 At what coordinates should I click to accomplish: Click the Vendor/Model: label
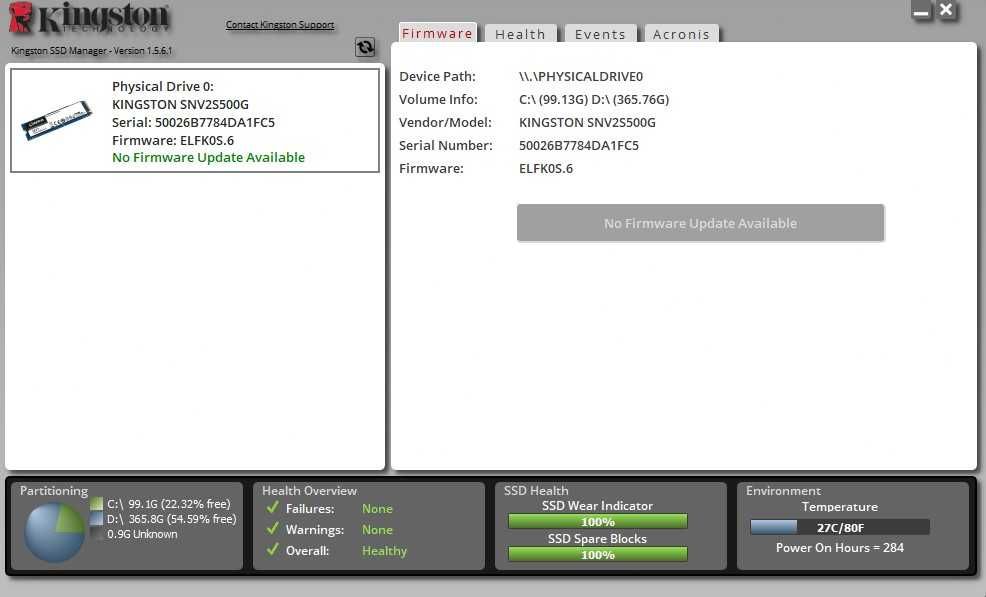point(445,123)
